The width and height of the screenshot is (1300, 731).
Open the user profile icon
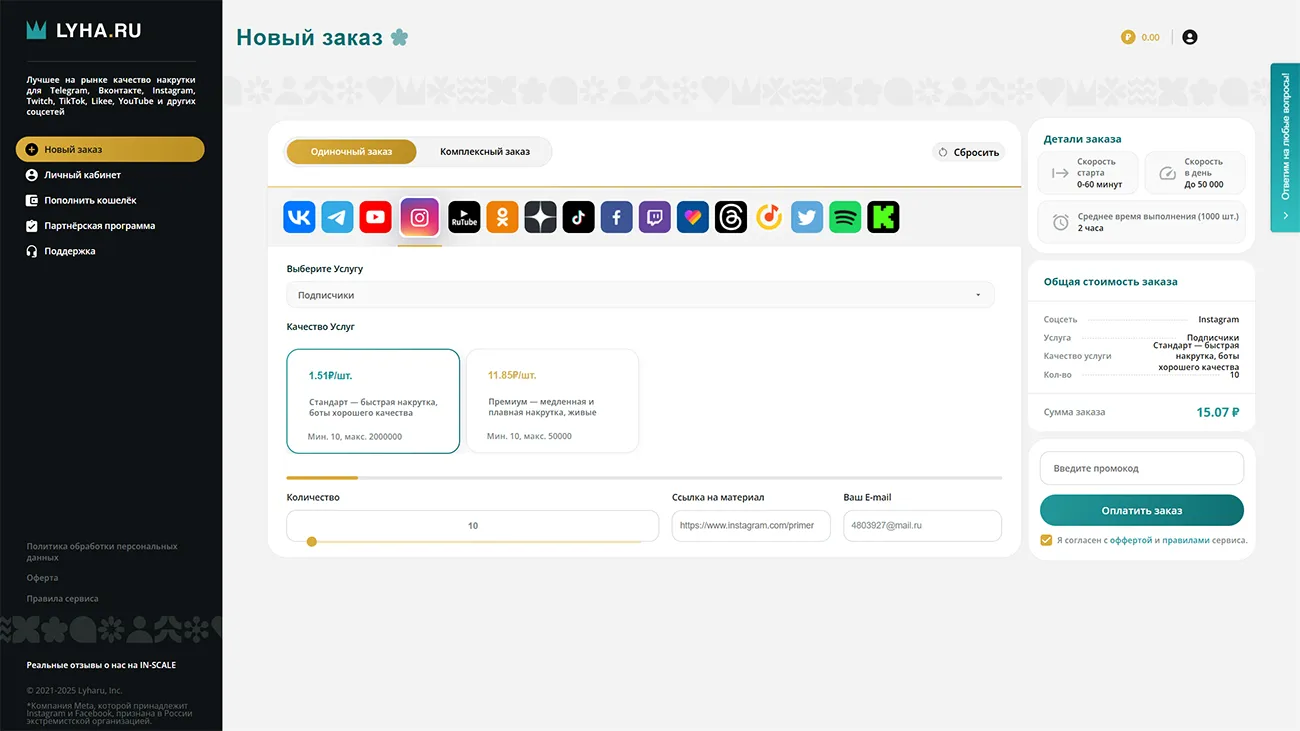coord(1189,37)
